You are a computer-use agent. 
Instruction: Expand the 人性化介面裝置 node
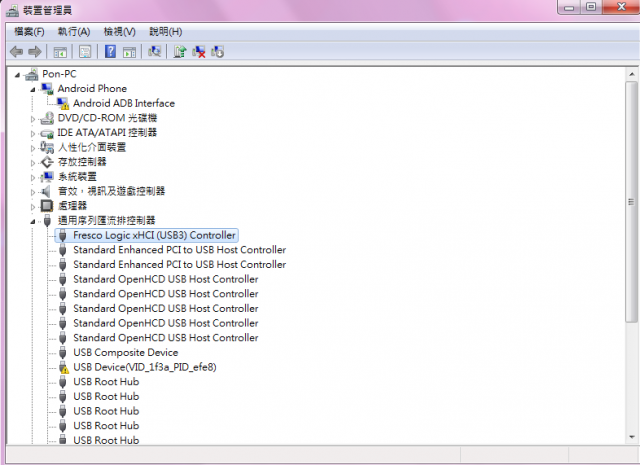tap(33, 148)
